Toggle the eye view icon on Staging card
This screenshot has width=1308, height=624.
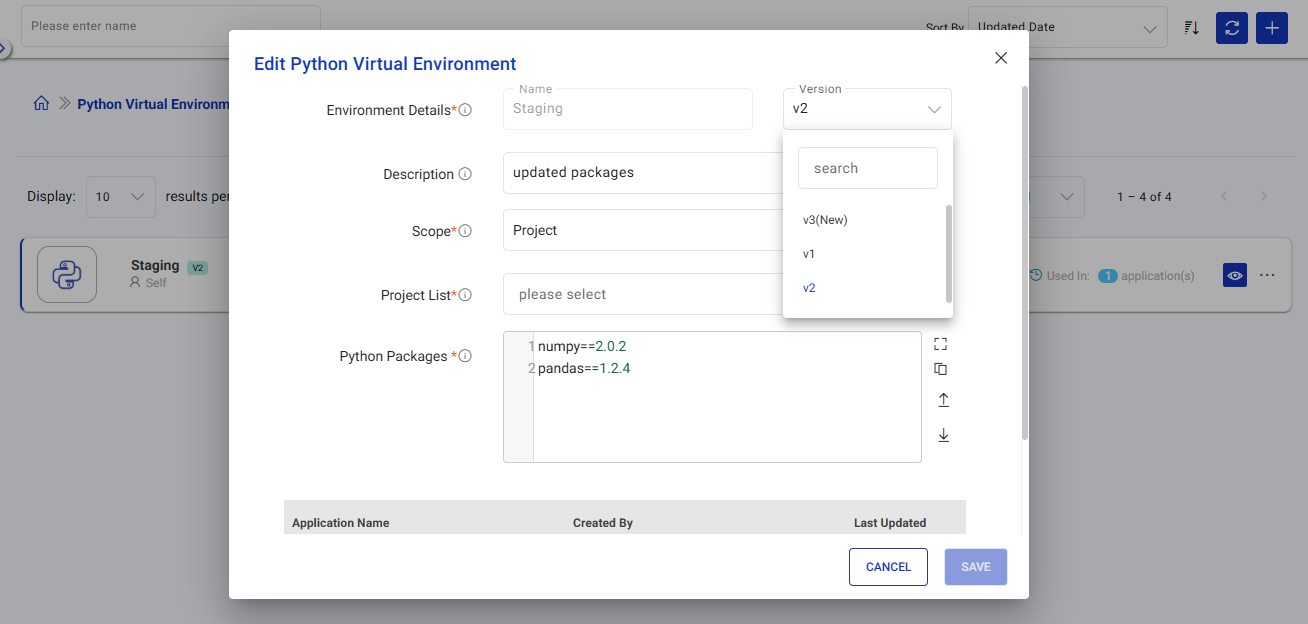[x=1235, y=275]
